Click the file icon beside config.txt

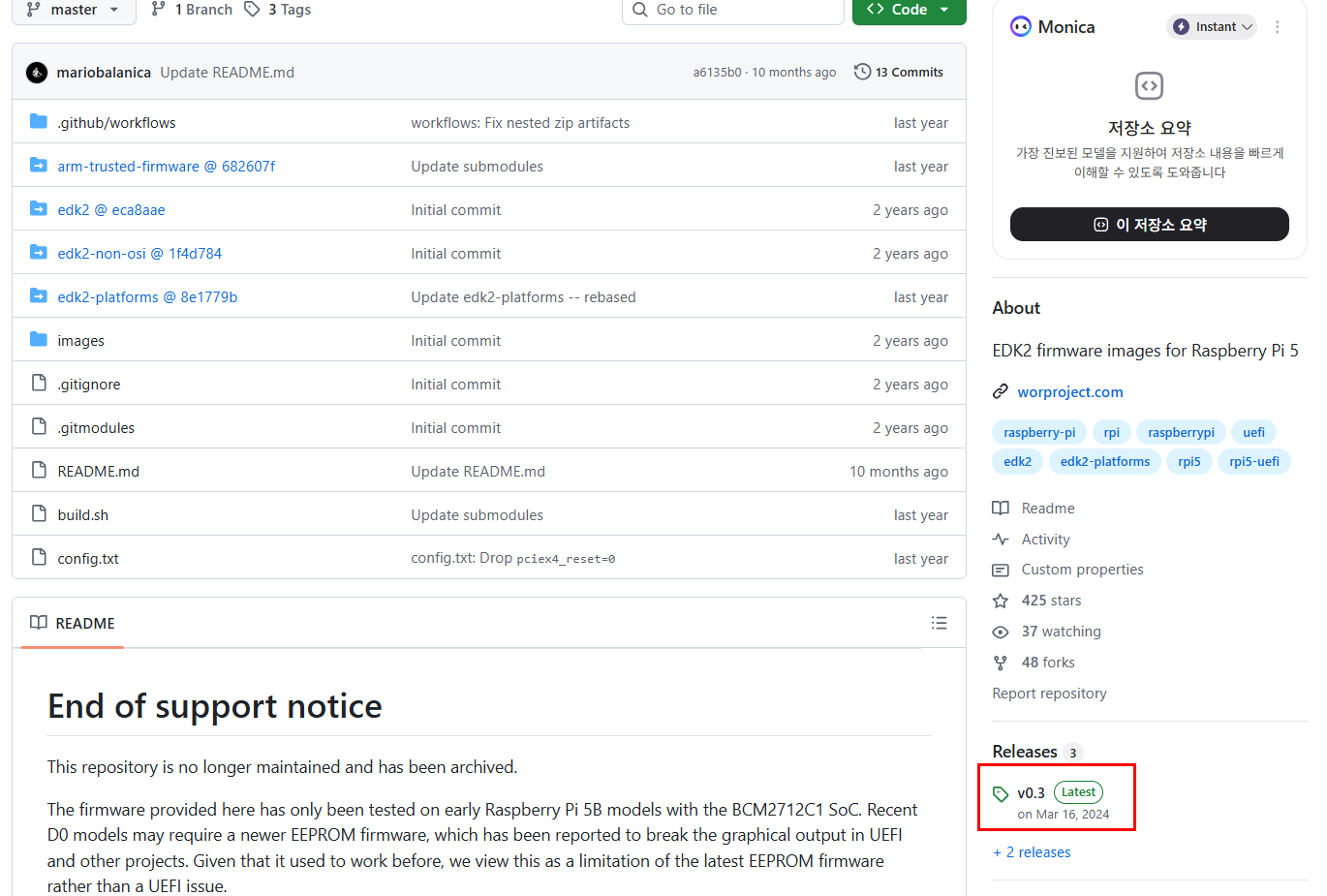39,558
